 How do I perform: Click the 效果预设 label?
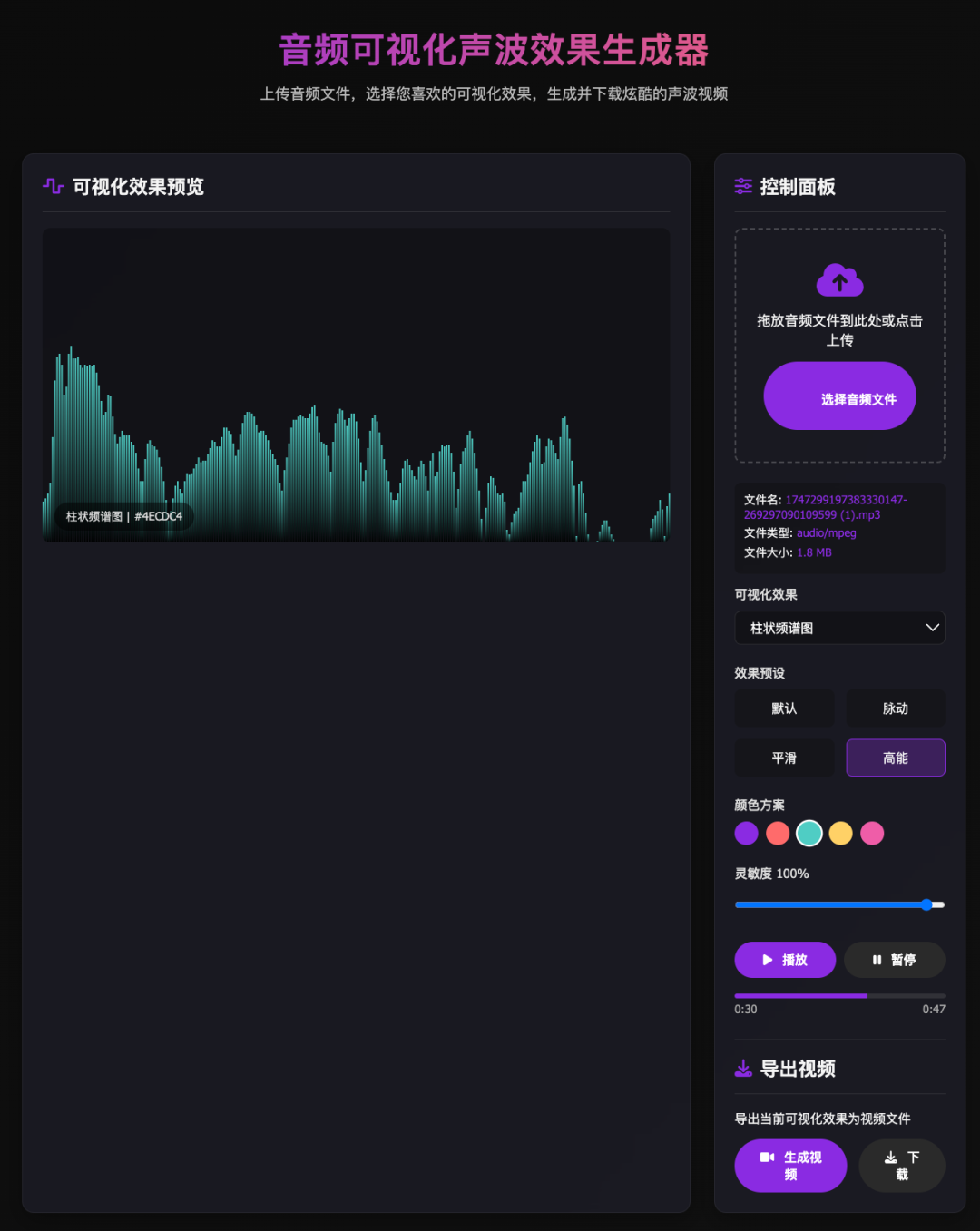[759, 673]
